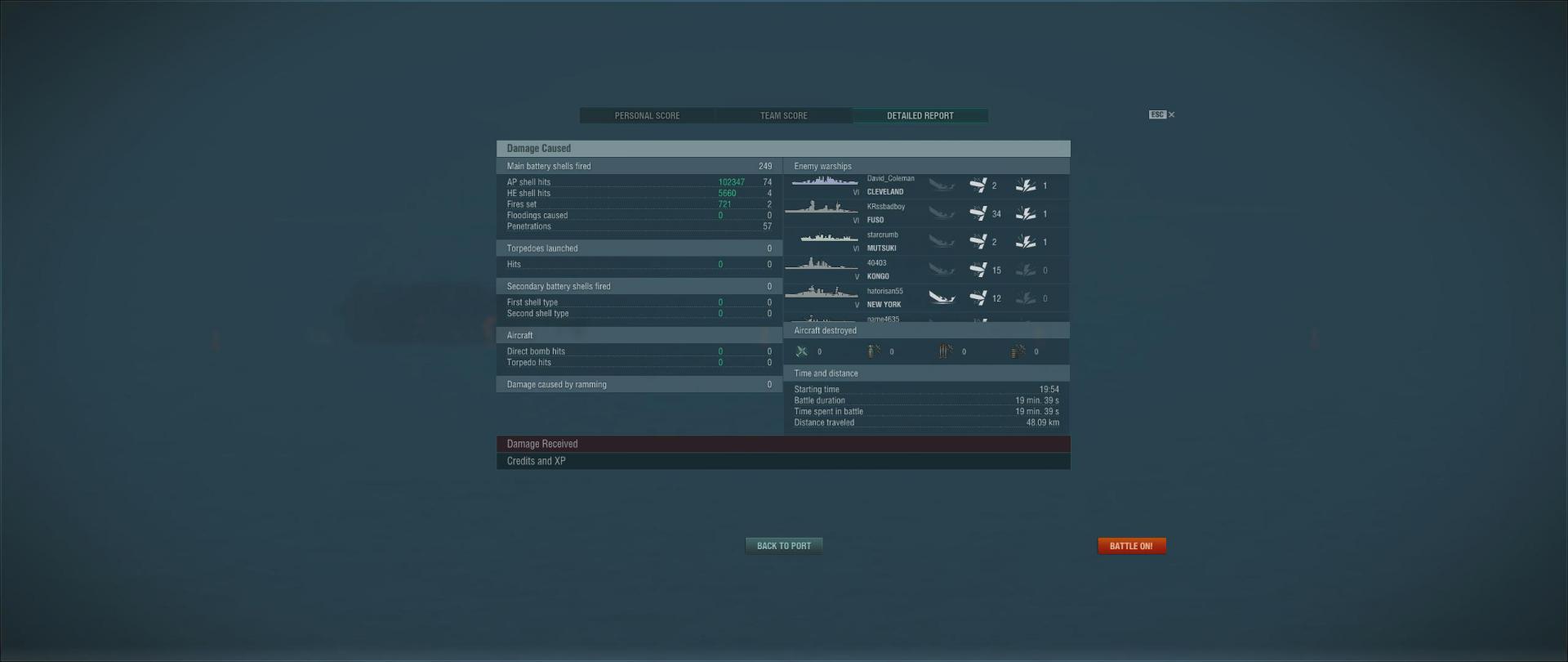Click the Torpedoes launched row
The height and width of the screenshot is (662, 1568).
tap(639, 248)
